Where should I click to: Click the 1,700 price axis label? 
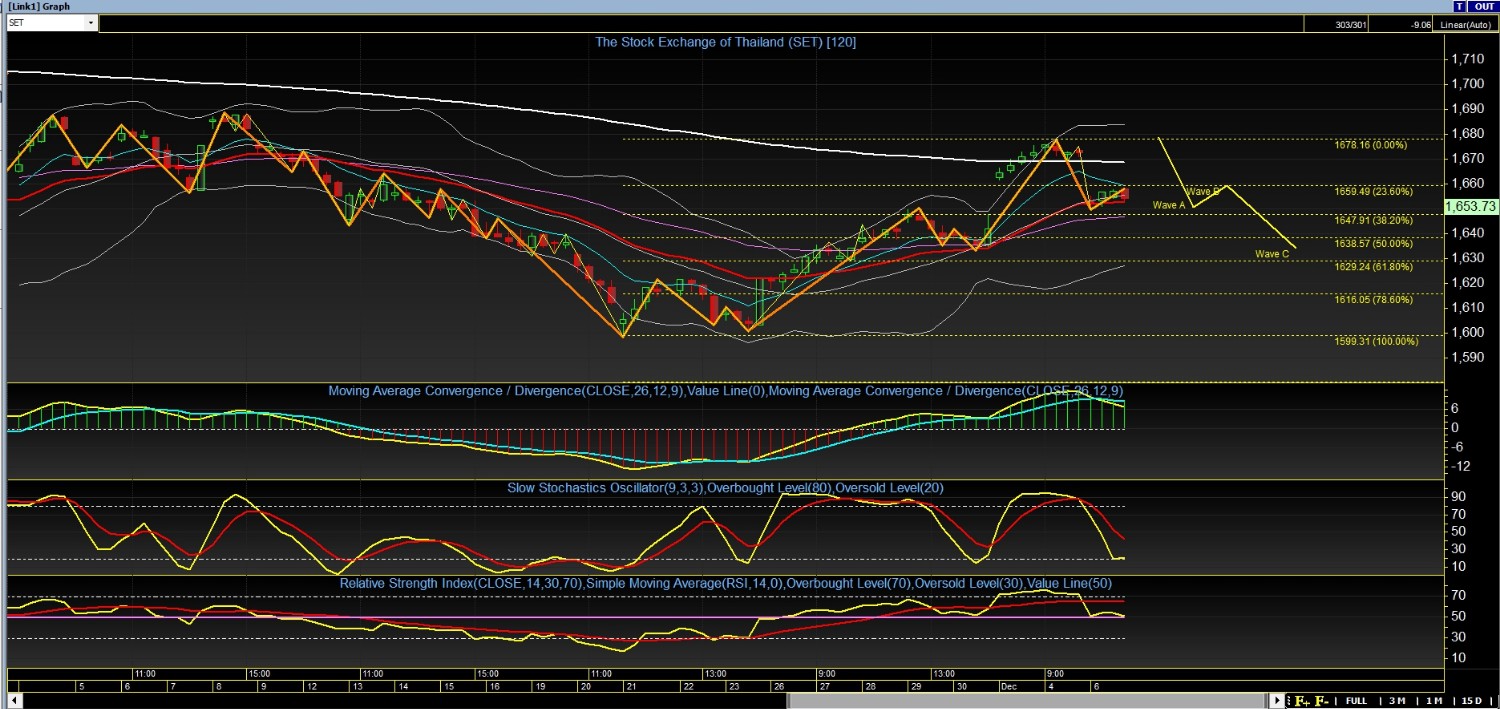point(1466,85)
